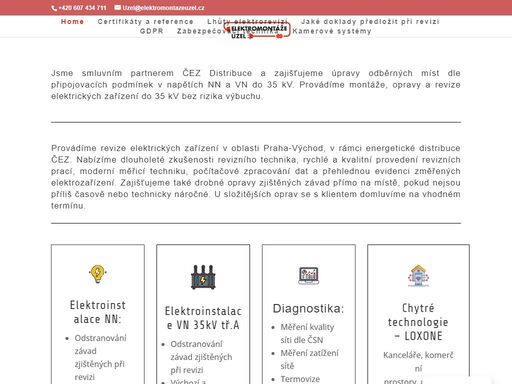Click the transformer icon
The height and width of the screenshot is (384, 512).
(x=203, y=277)
